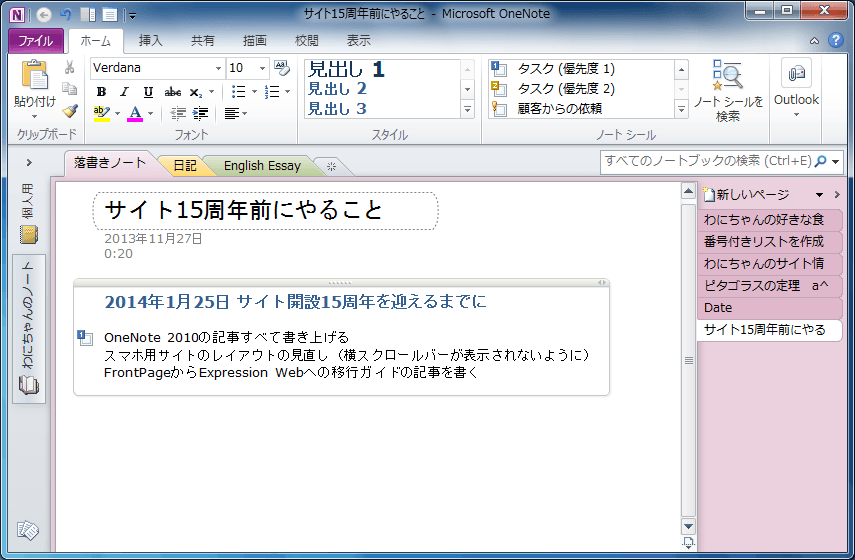This screenshot has height=560, width=855.
Task: Apply yellow text highlight color
Action: (x=101, y=113)
